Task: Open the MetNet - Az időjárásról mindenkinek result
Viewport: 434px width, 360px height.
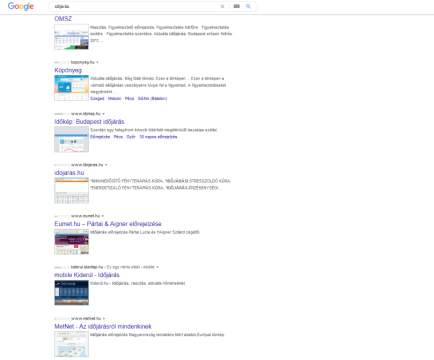Action: point(103,326)
